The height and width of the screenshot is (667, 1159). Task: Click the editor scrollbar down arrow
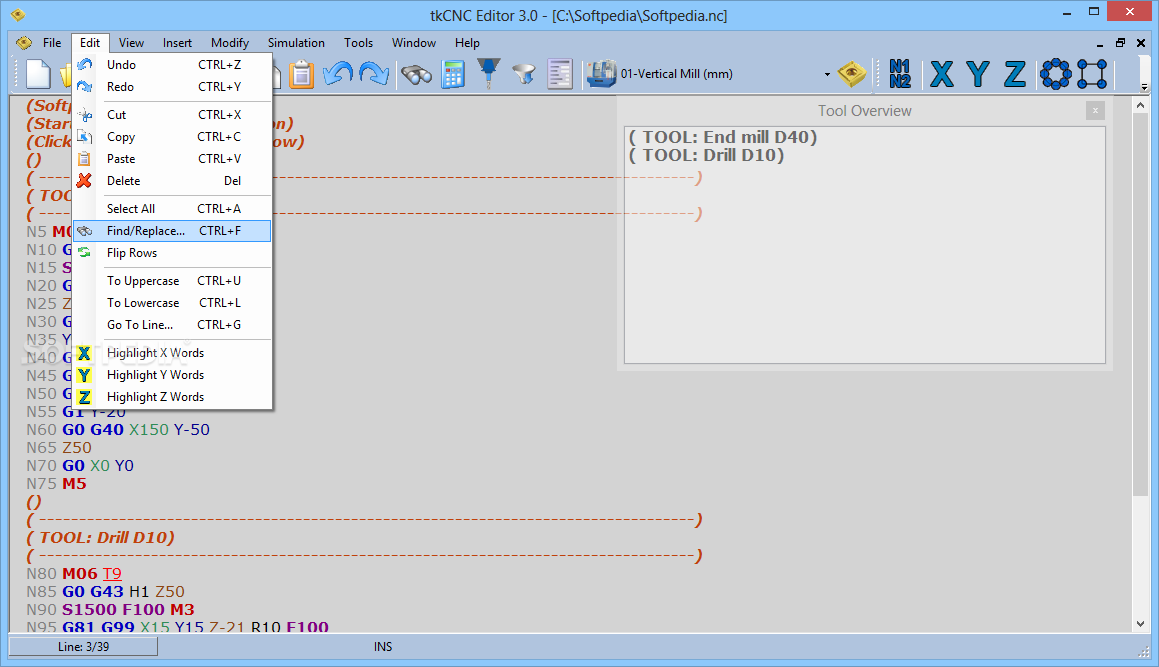1141,624
